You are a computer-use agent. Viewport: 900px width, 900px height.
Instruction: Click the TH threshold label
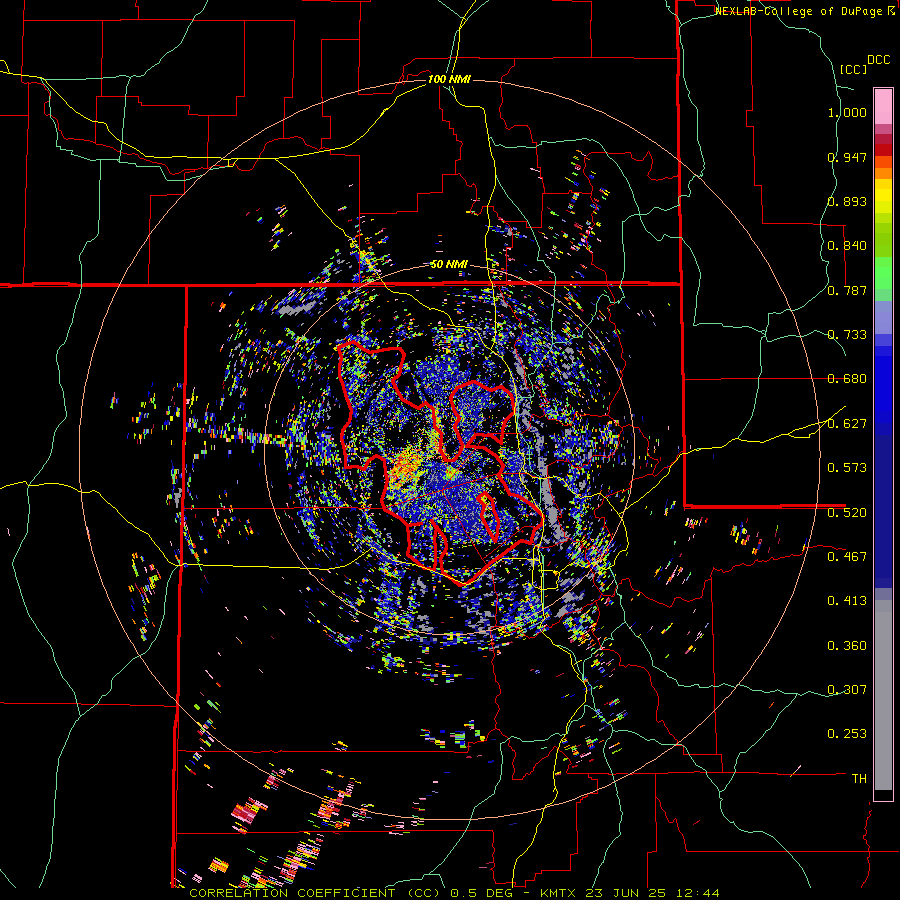(x=859, y=779)
